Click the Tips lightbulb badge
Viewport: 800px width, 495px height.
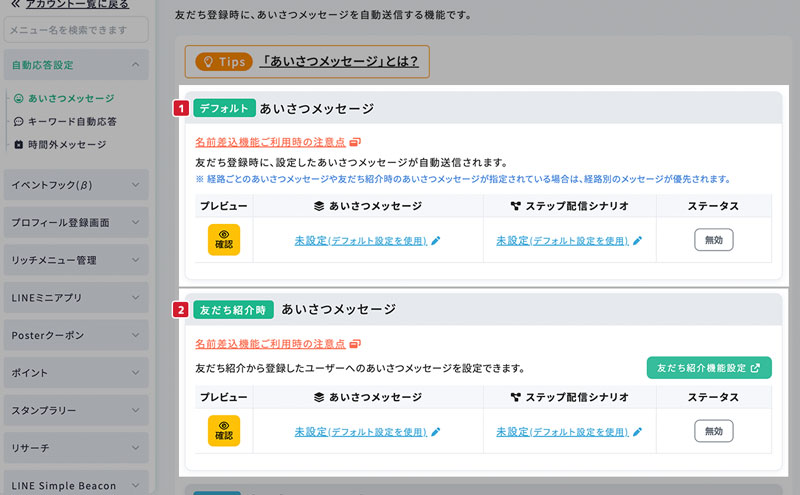pos(224,62)
